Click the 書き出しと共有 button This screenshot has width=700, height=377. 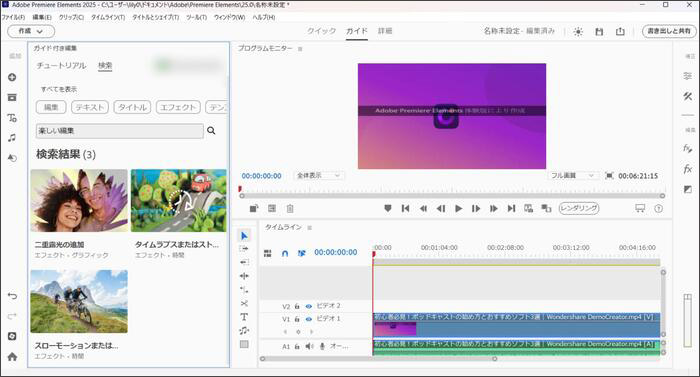[x=669, y=31]
